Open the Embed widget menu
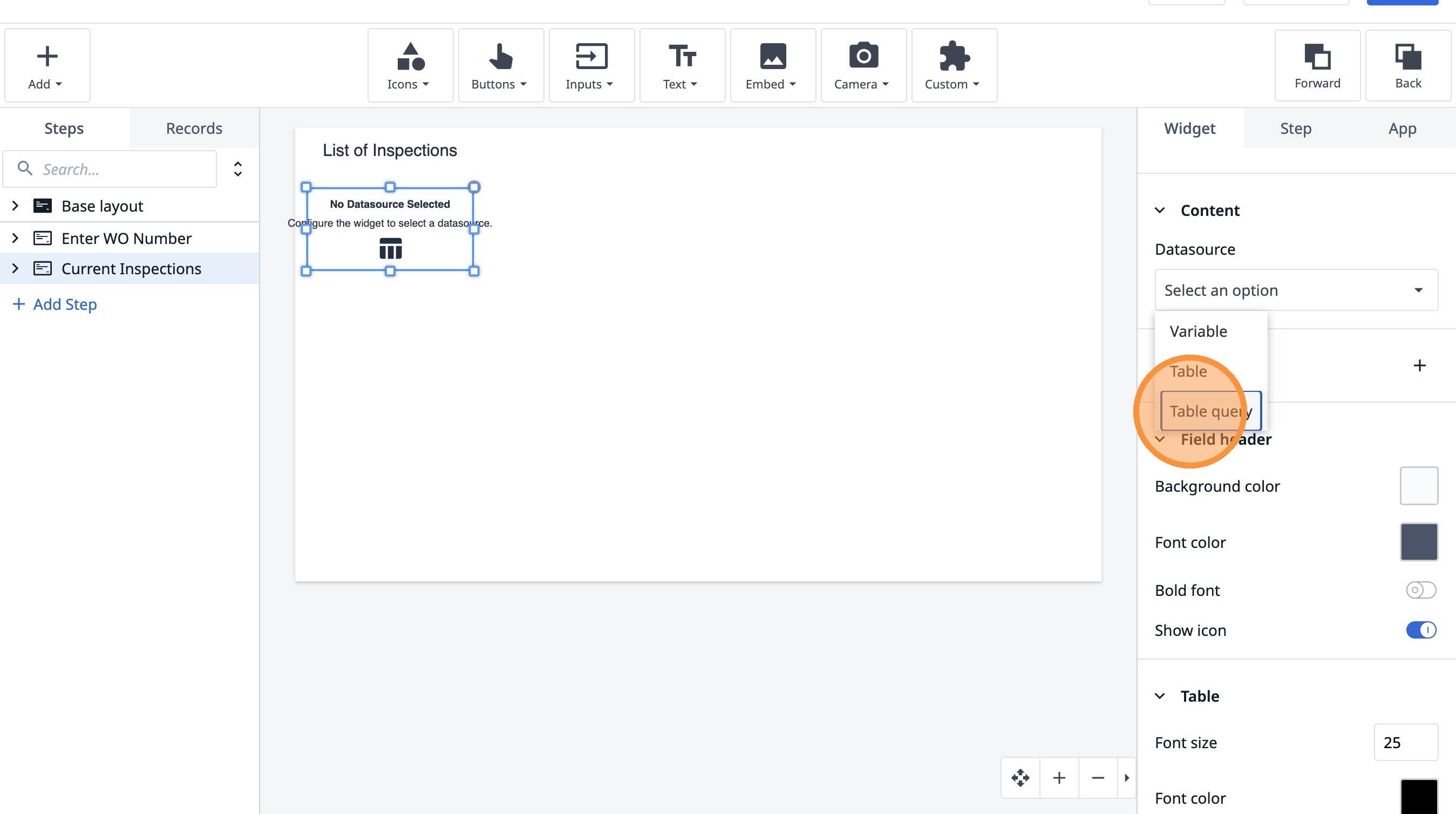This screenshot has width=1456, height=814. 772,65
